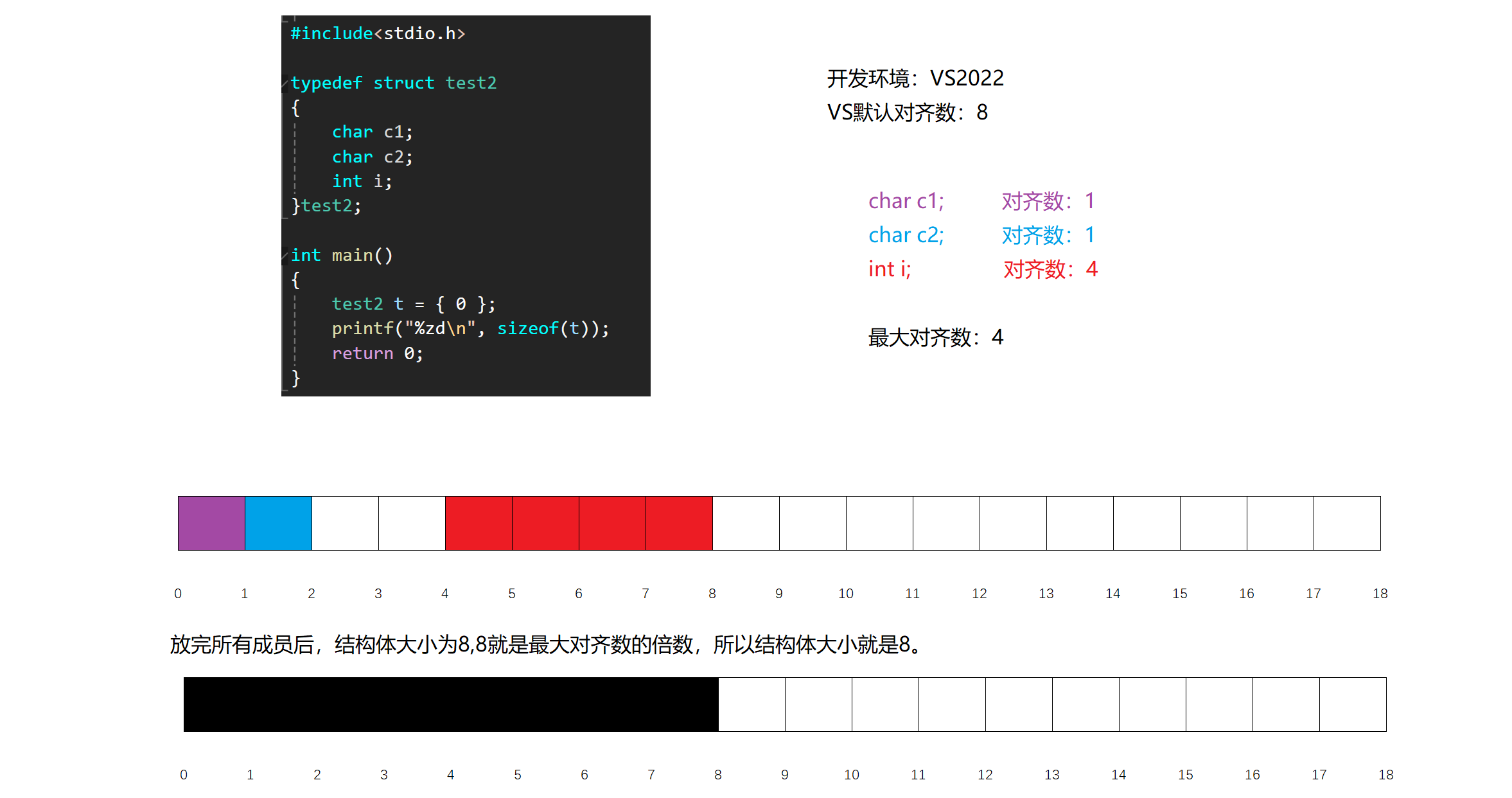Viewport: 1512px width, 798px height.
Task: Click the last red cell before offset 8
Action: (679, 523)
